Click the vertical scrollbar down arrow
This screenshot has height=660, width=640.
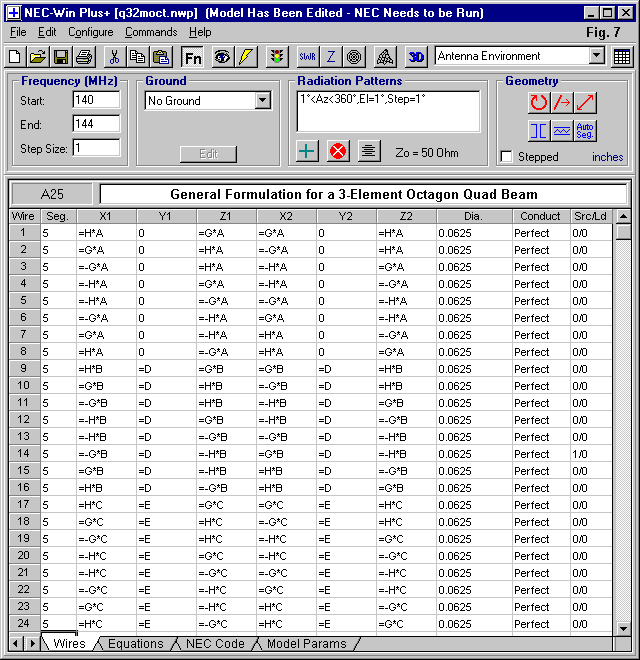tap(623, 625)
